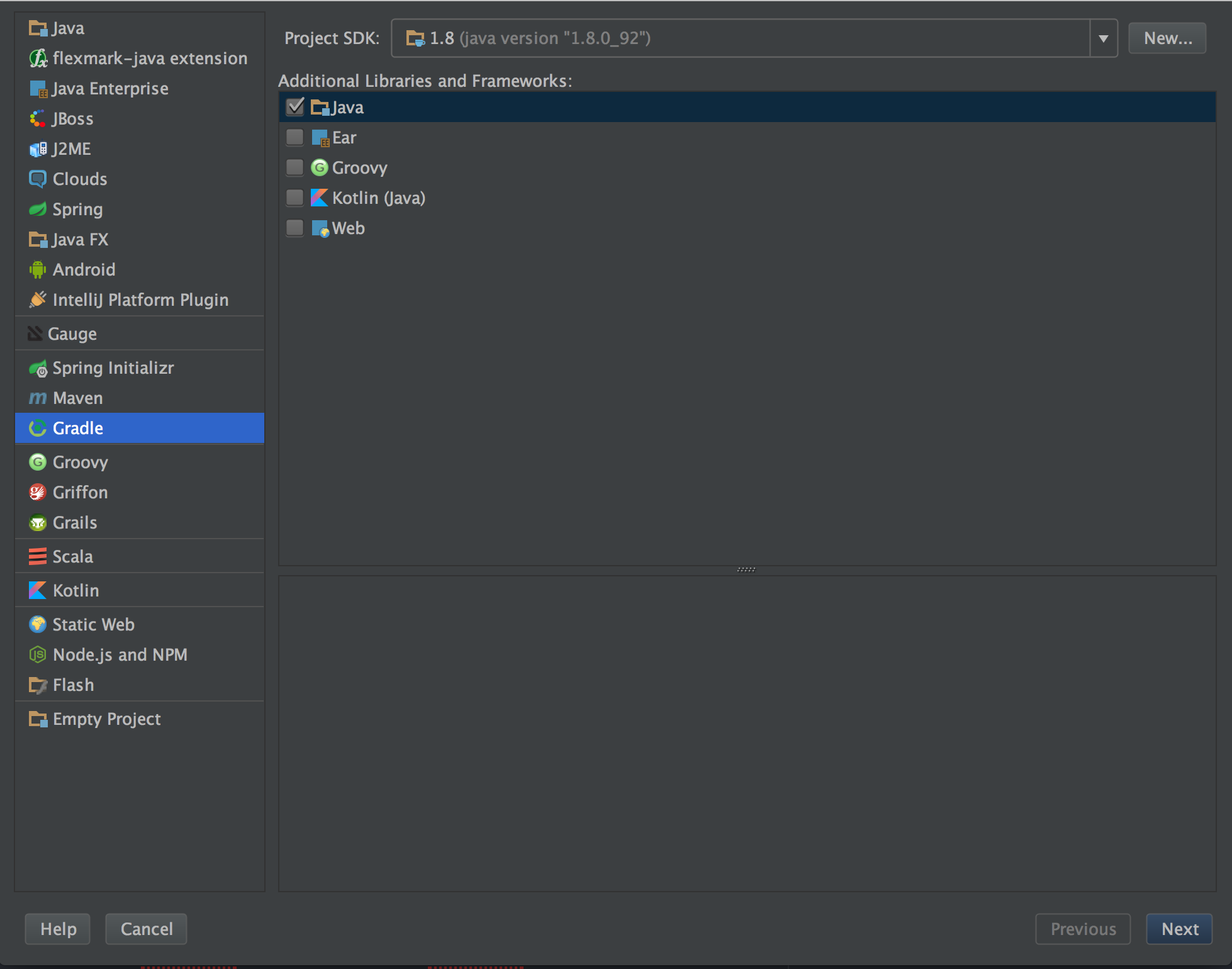Click the Gradle icon in sidebar
This screenshot has width=1232, height=969.
pyautogui.click(x=38, y=428)
